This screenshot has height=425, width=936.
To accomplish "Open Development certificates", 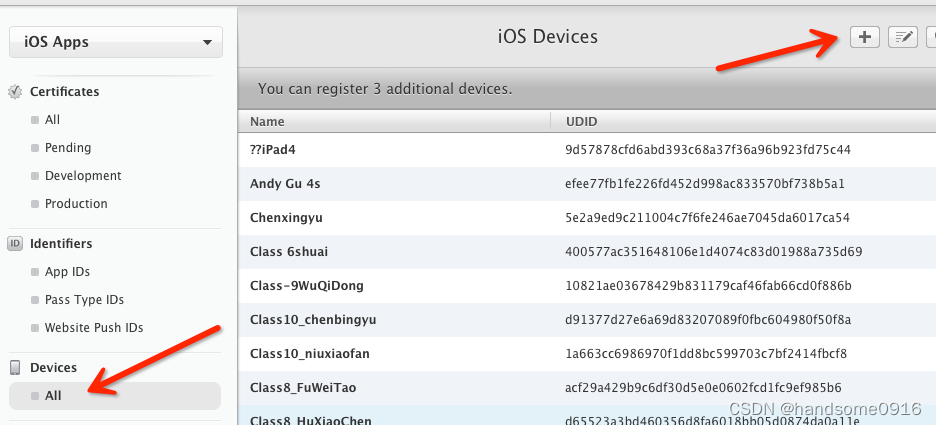I will [x=82, y=175].
